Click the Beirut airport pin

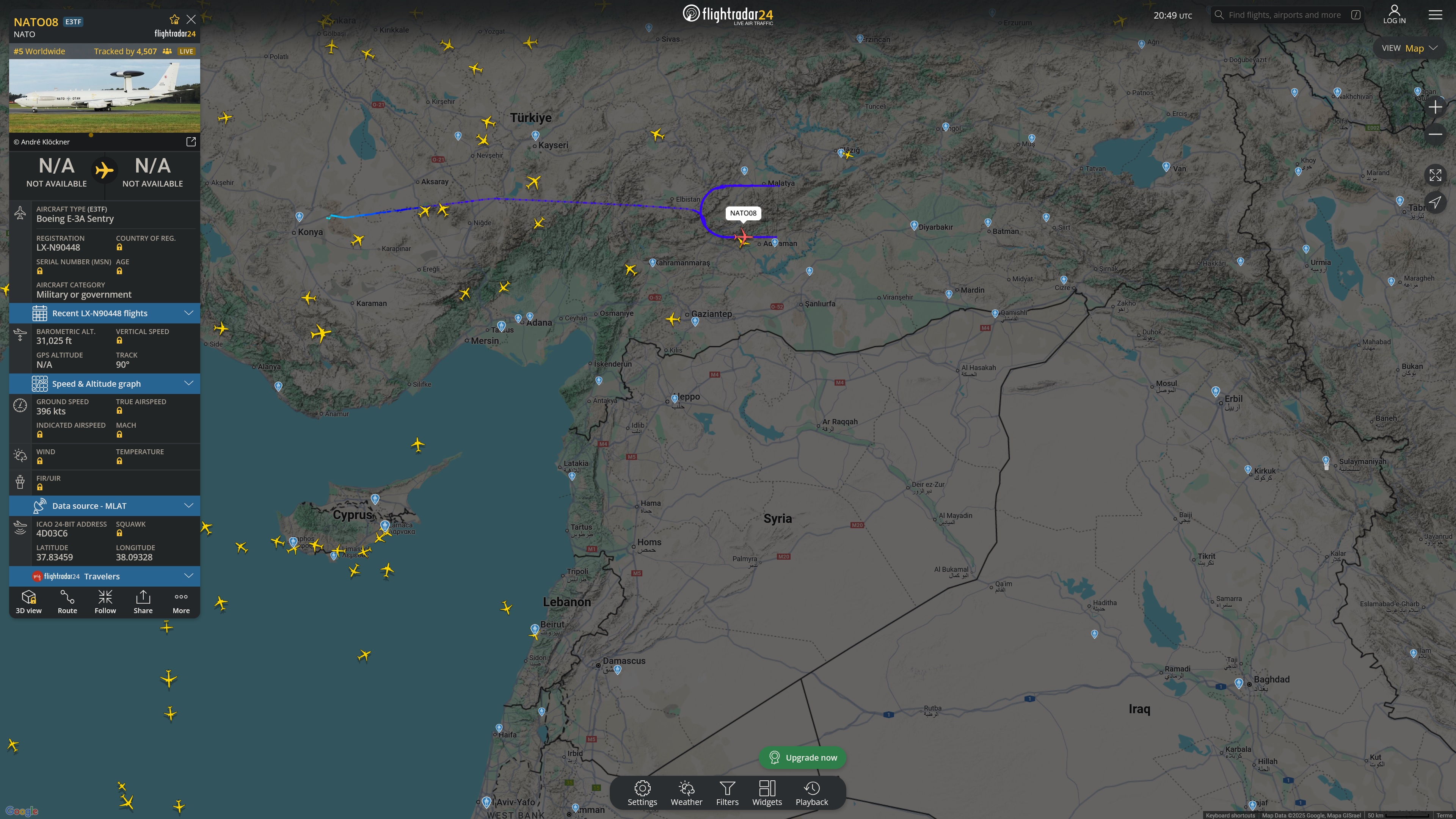534,629
